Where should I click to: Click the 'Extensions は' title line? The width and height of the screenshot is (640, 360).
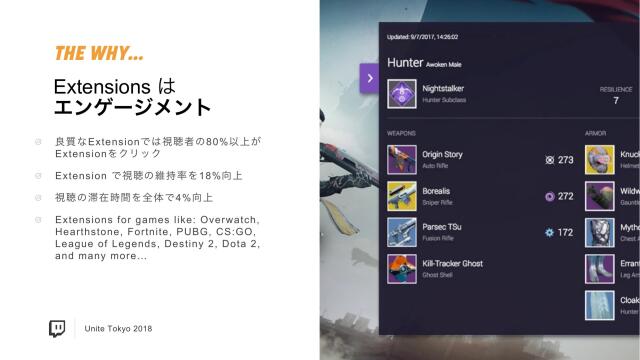pyautogui.click(x=115, y=87)
